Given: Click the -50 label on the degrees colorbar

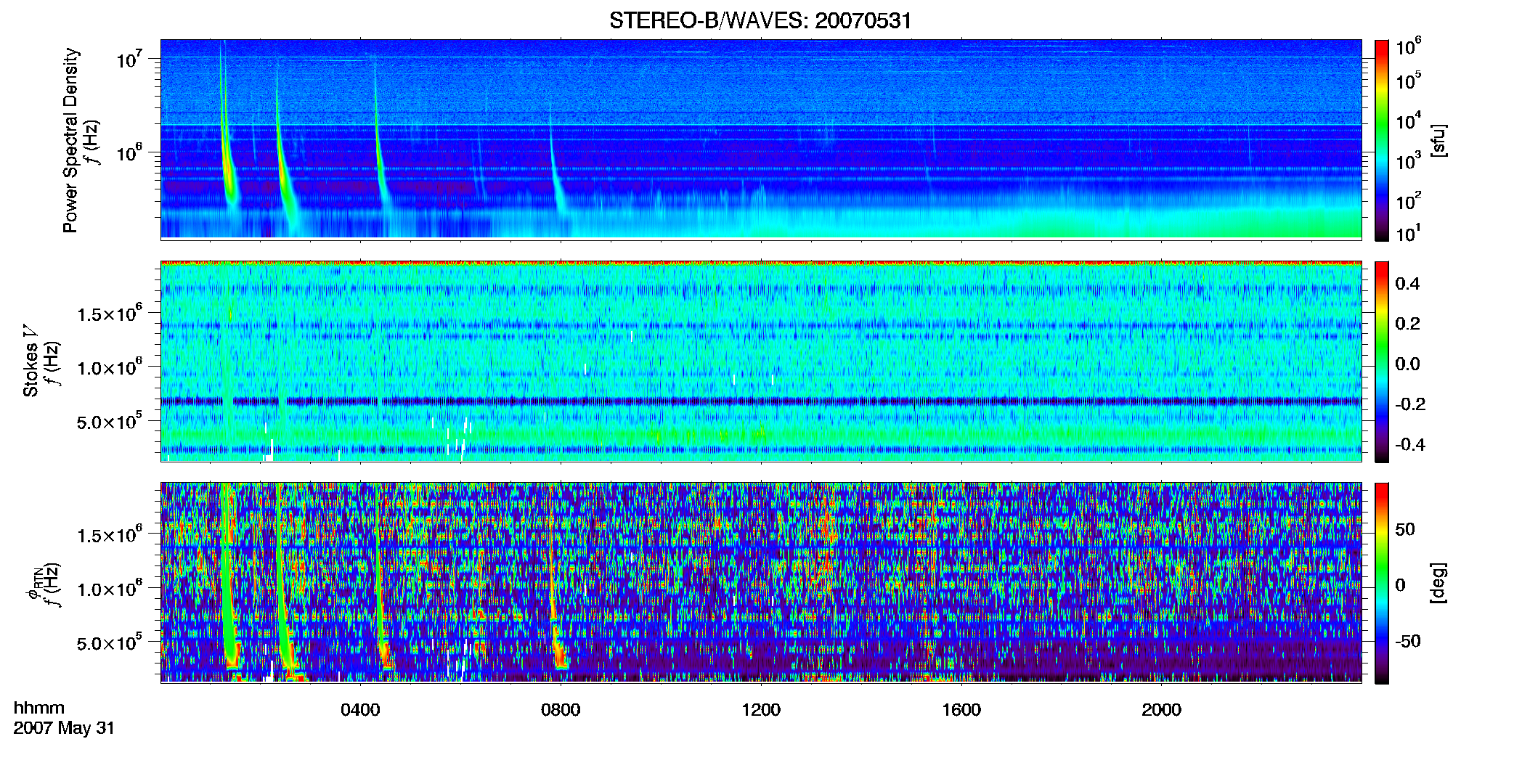Looking at the screenshot, I should (x=1408, y=641).
